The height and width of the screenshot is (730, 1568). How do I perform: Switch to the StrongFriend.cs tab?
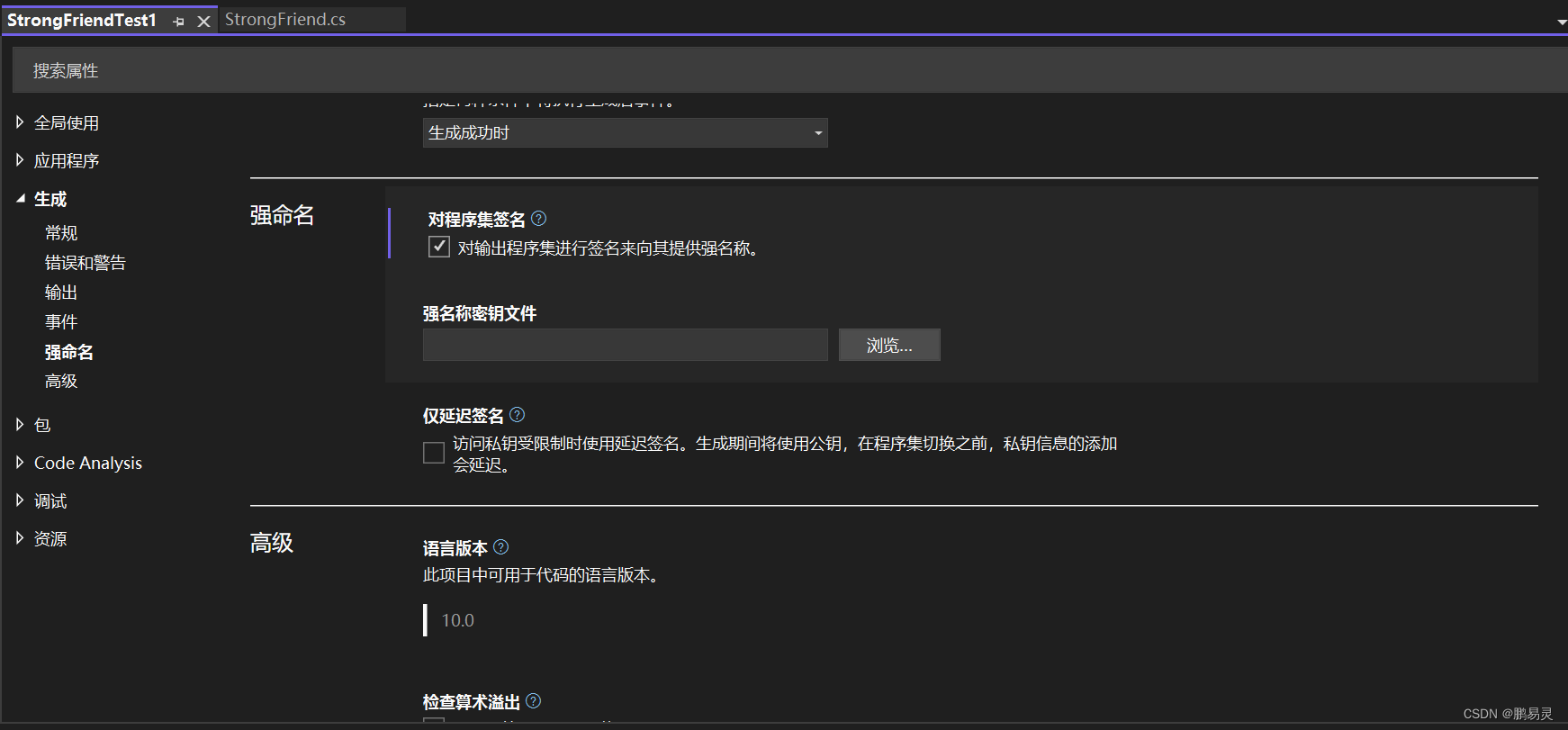tap(285, 20)
